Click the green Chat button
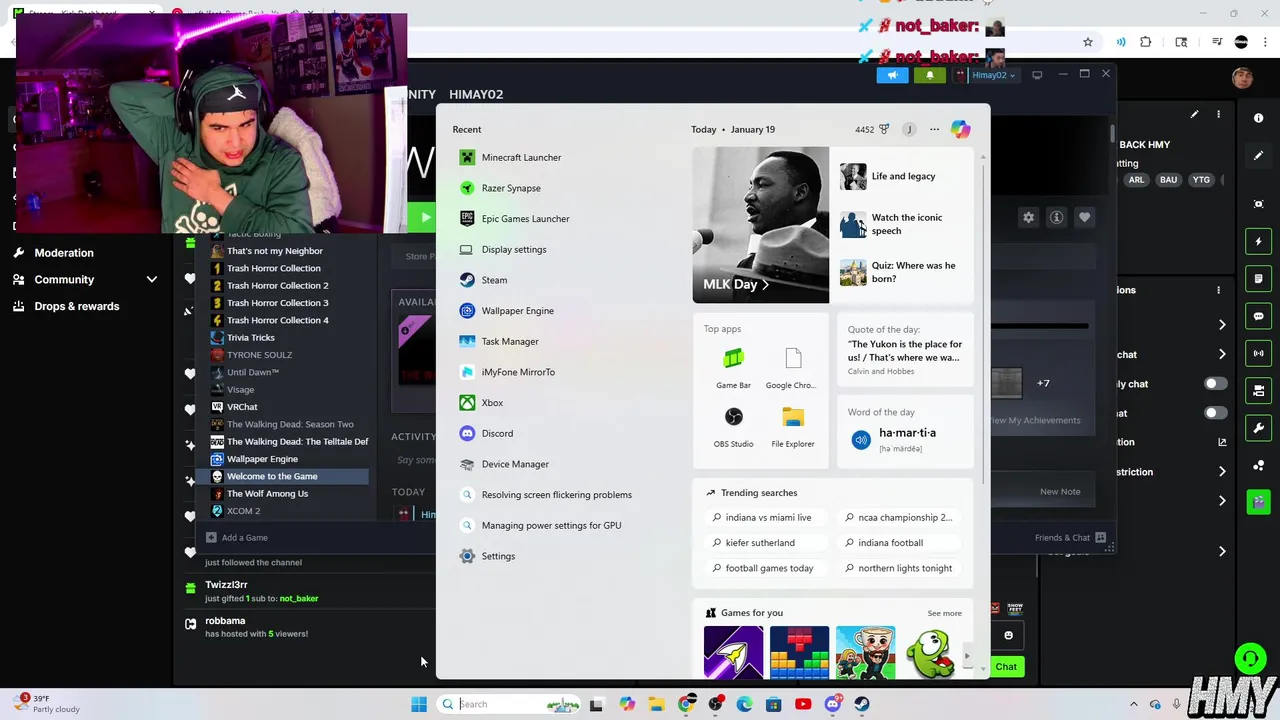The height and width of the screenshot is (720, 1280). coord(1006,667)
